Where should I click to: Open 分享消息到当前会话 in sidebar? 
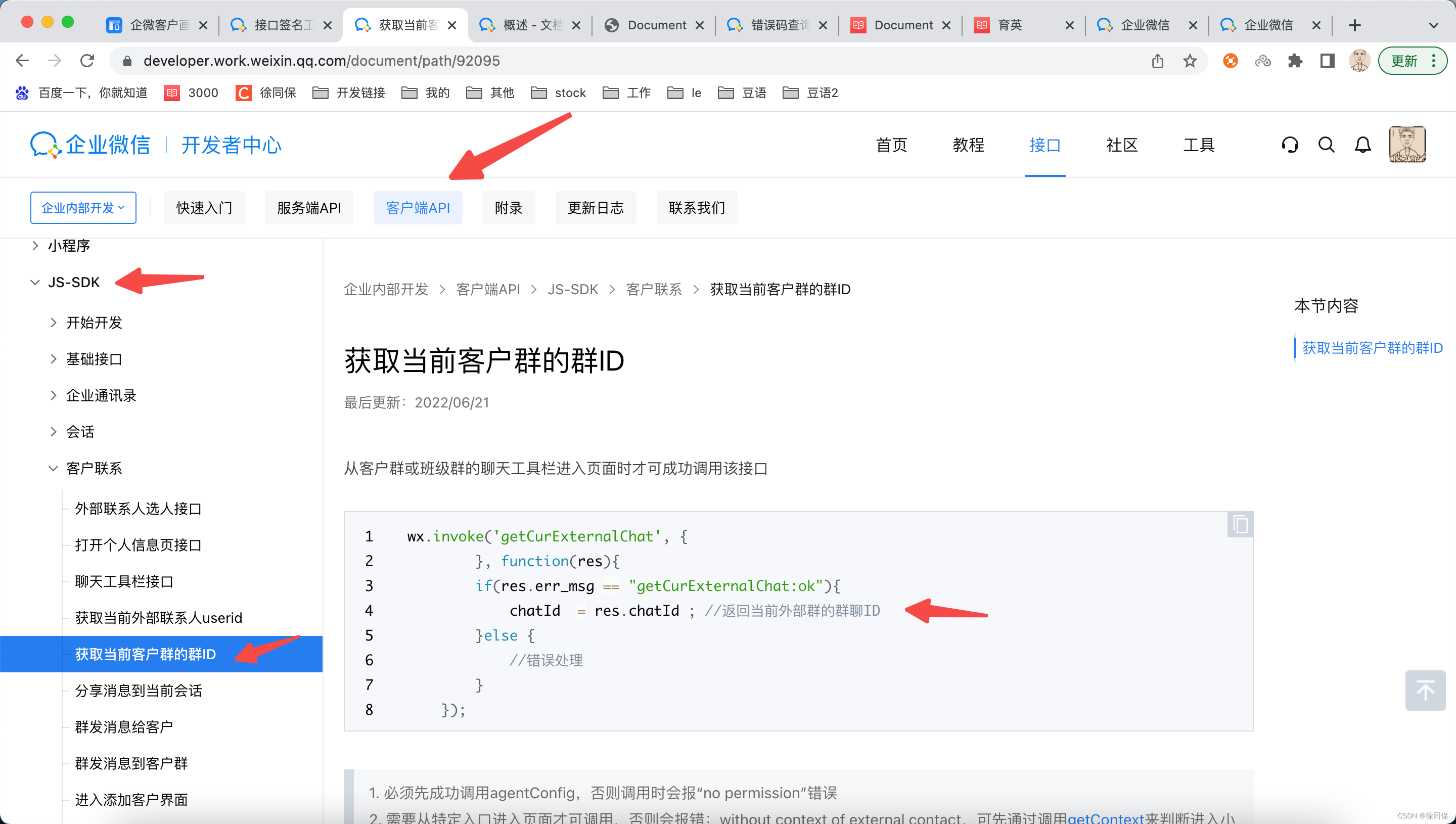(x=139, y=691)
